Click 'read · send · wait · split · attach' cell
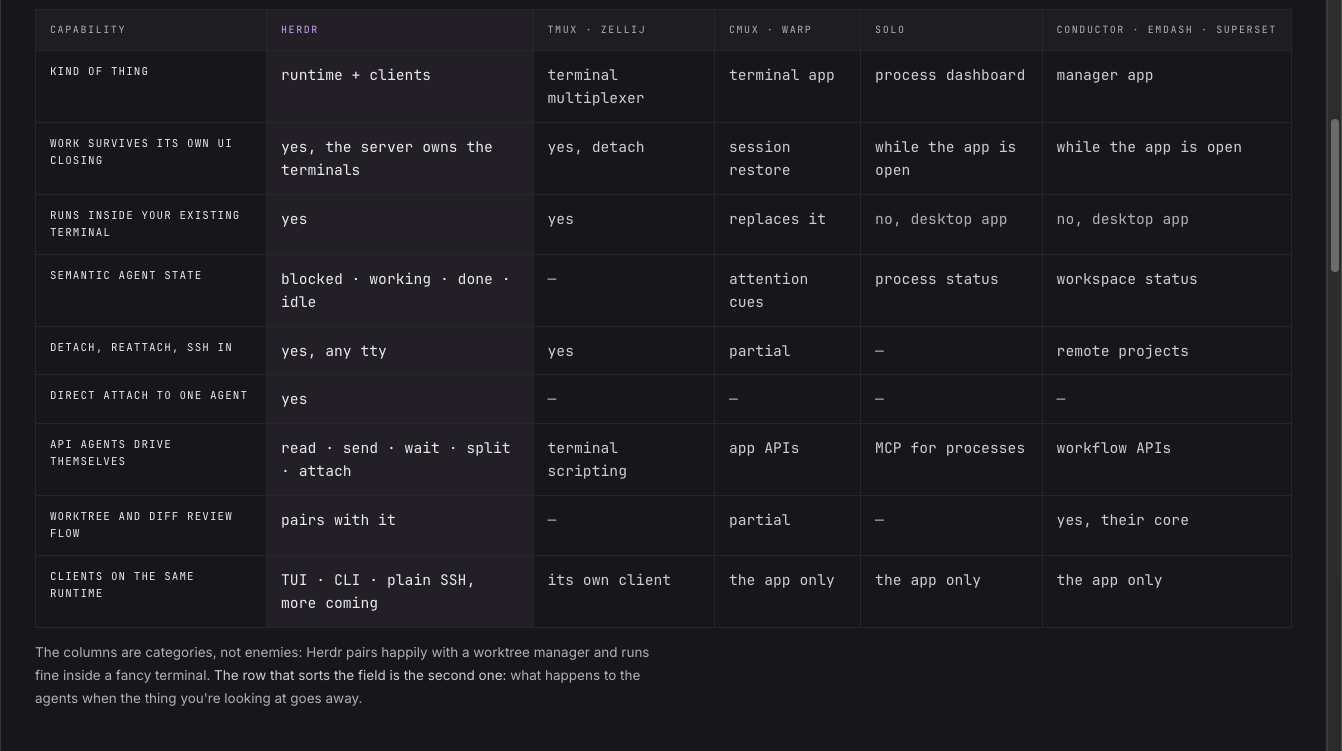 point(399,460)
